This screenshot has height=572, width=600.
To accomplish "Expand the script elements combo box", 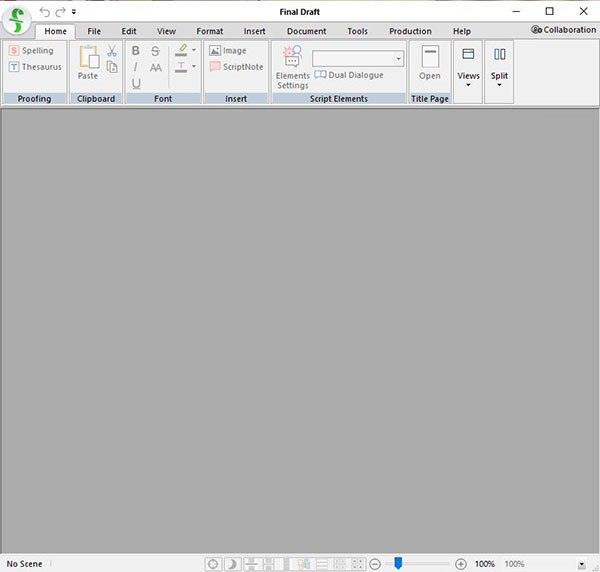I will pyautogui.click(x=398, y=59).
